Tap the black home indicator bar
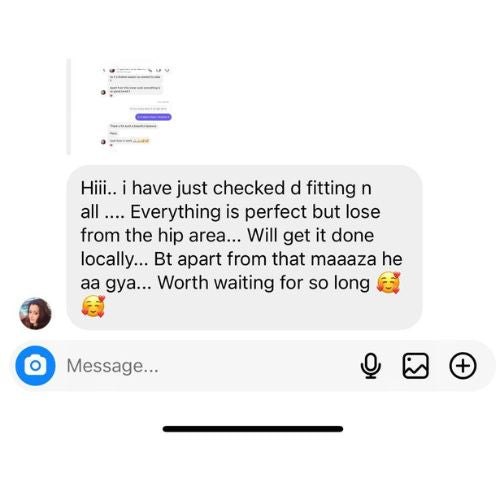This screenshot has width=500, height=500. pyautogui.click(x=253, y=429)
